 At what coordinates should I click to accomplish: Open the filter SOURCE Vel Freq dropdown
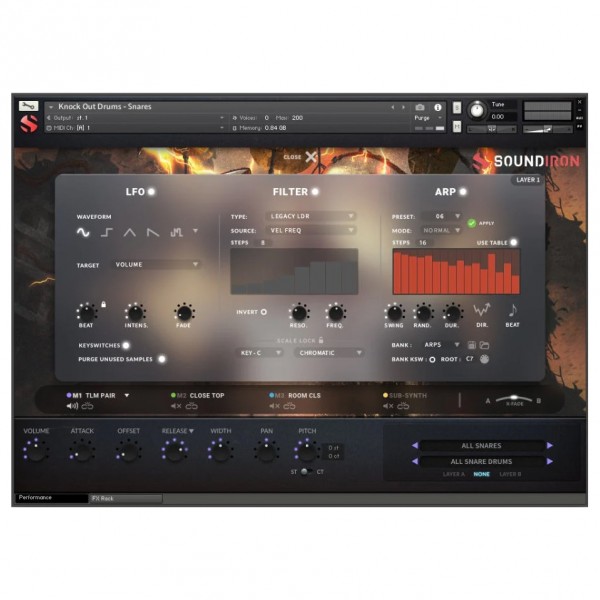[x=311, y=230]
